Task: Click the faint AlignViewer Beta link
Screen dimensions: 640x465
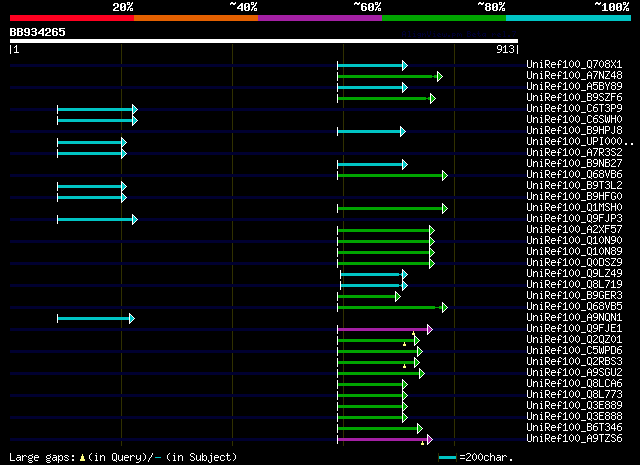Action: [459, 34]
